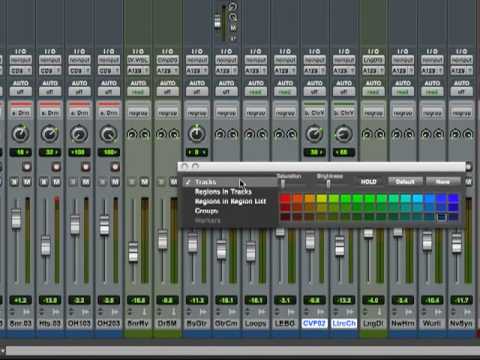Click the Snr.03 volume level readout

click(x=20, y=300)
